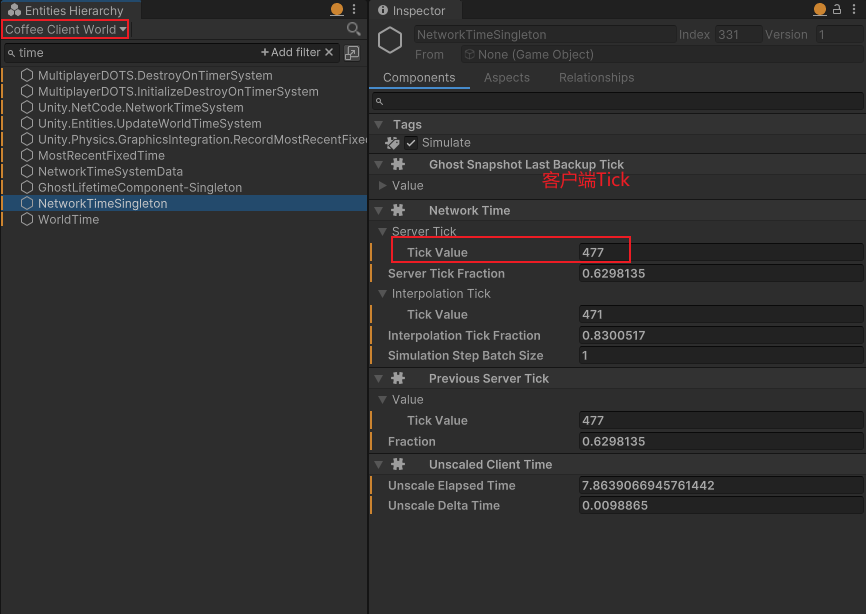Switch to the Aspects tab
This screenshot has height=614, width=866.
[506, 78]
